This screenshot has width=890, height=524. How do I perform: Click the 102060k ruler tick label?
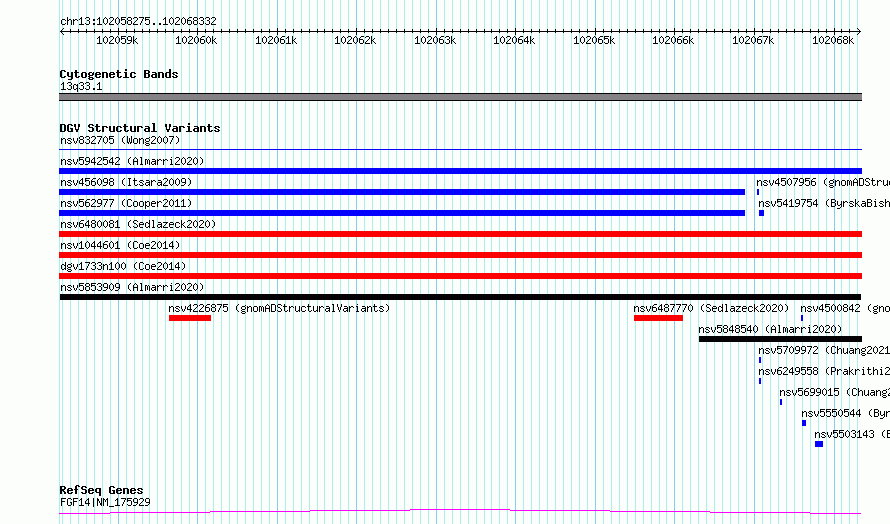tap(196, 40)
